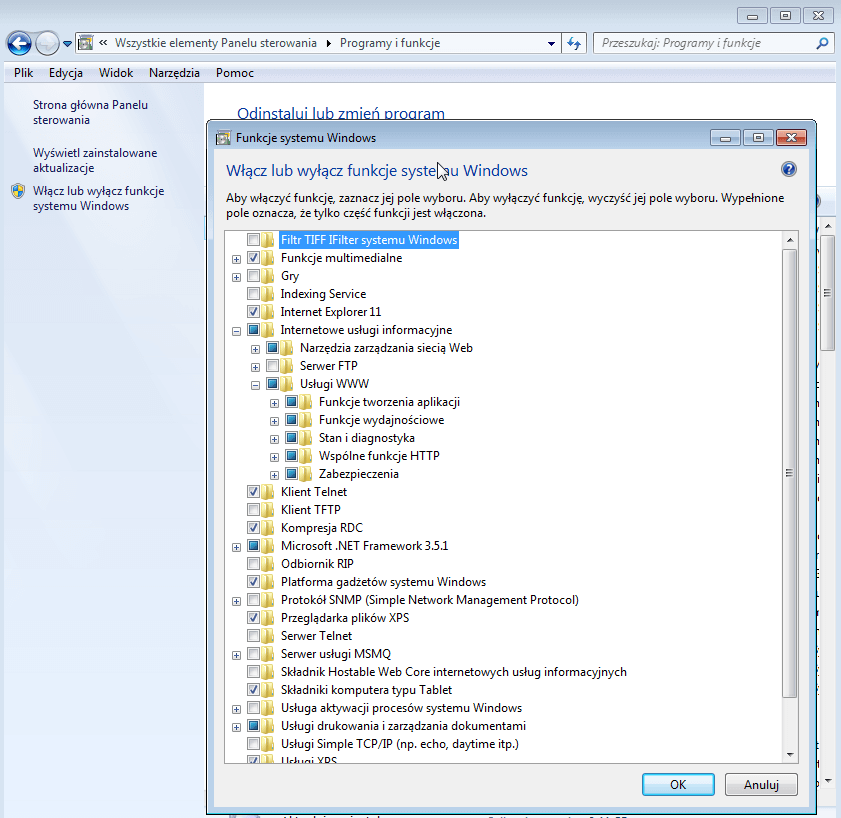Open the Plik menu

pyautogui.click(x=24, y=73)
